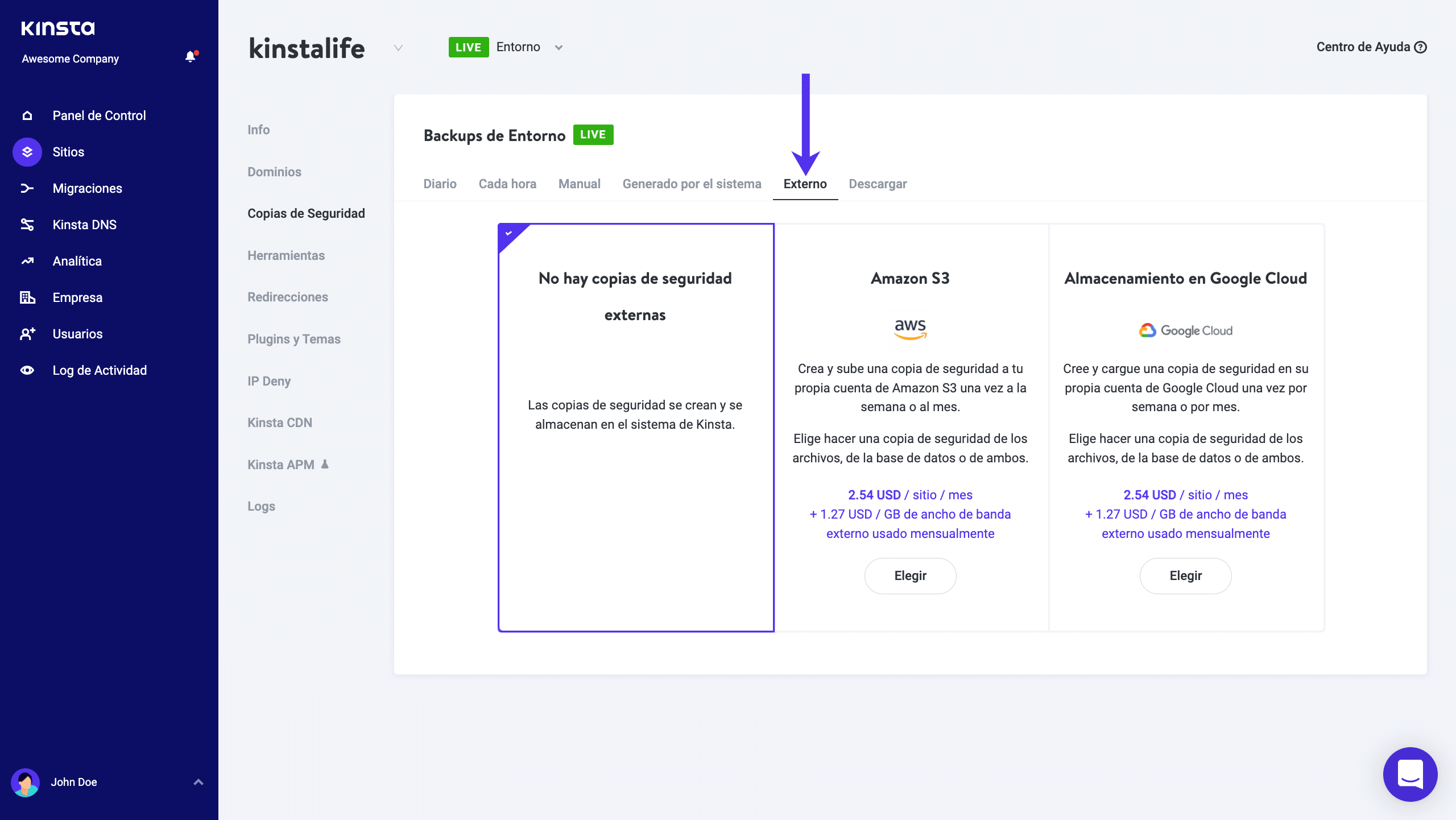The width and height of the screenshot is (1456, 820).
Task: Open Migraciones arrow icon
Action: click(x=27, y=189)
